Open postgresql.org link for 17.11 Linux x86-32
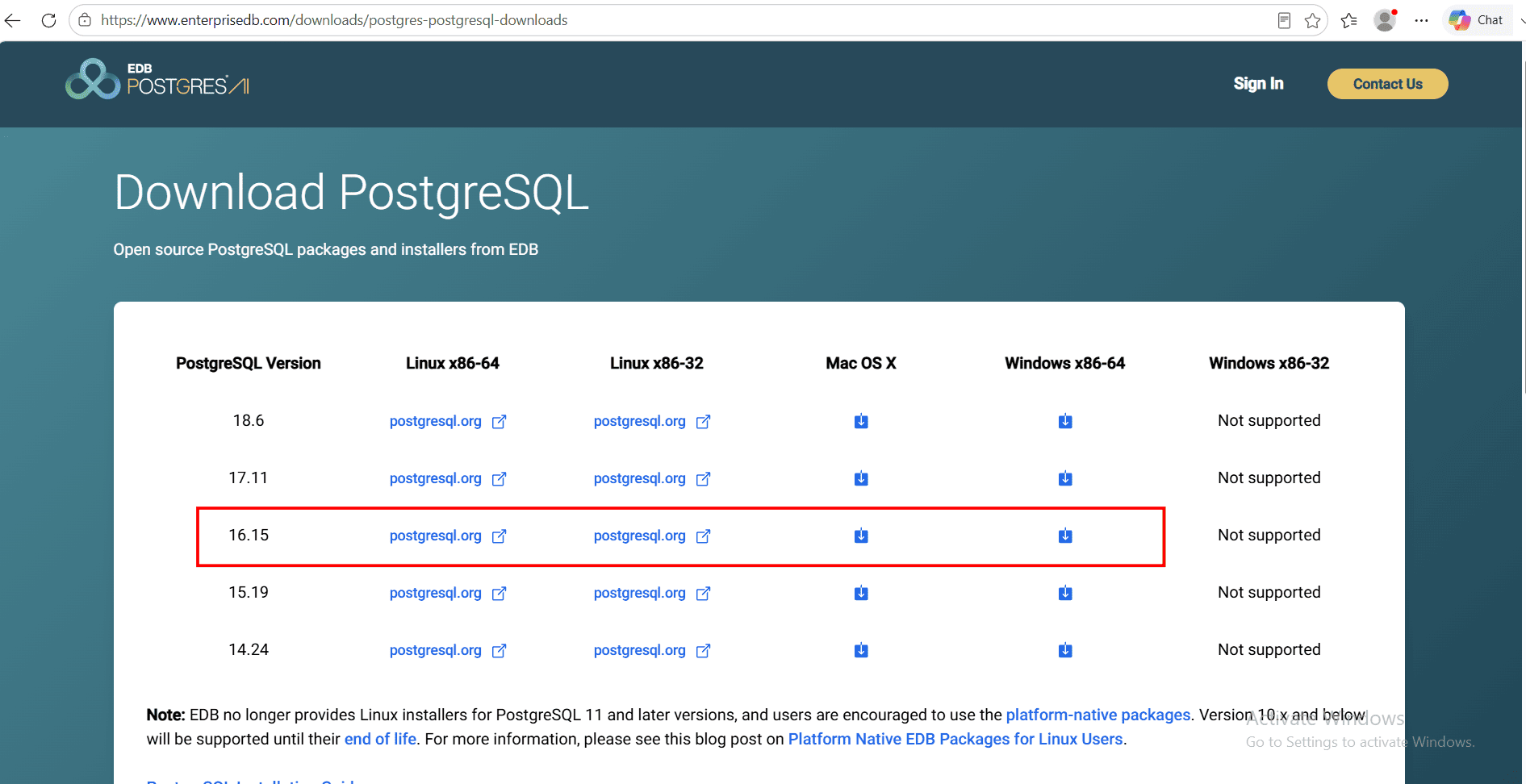 [652, 478]
